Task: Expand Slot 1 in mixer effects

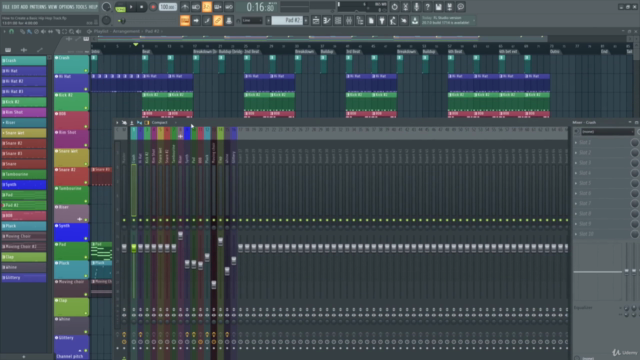Action: tap(576, 142)
